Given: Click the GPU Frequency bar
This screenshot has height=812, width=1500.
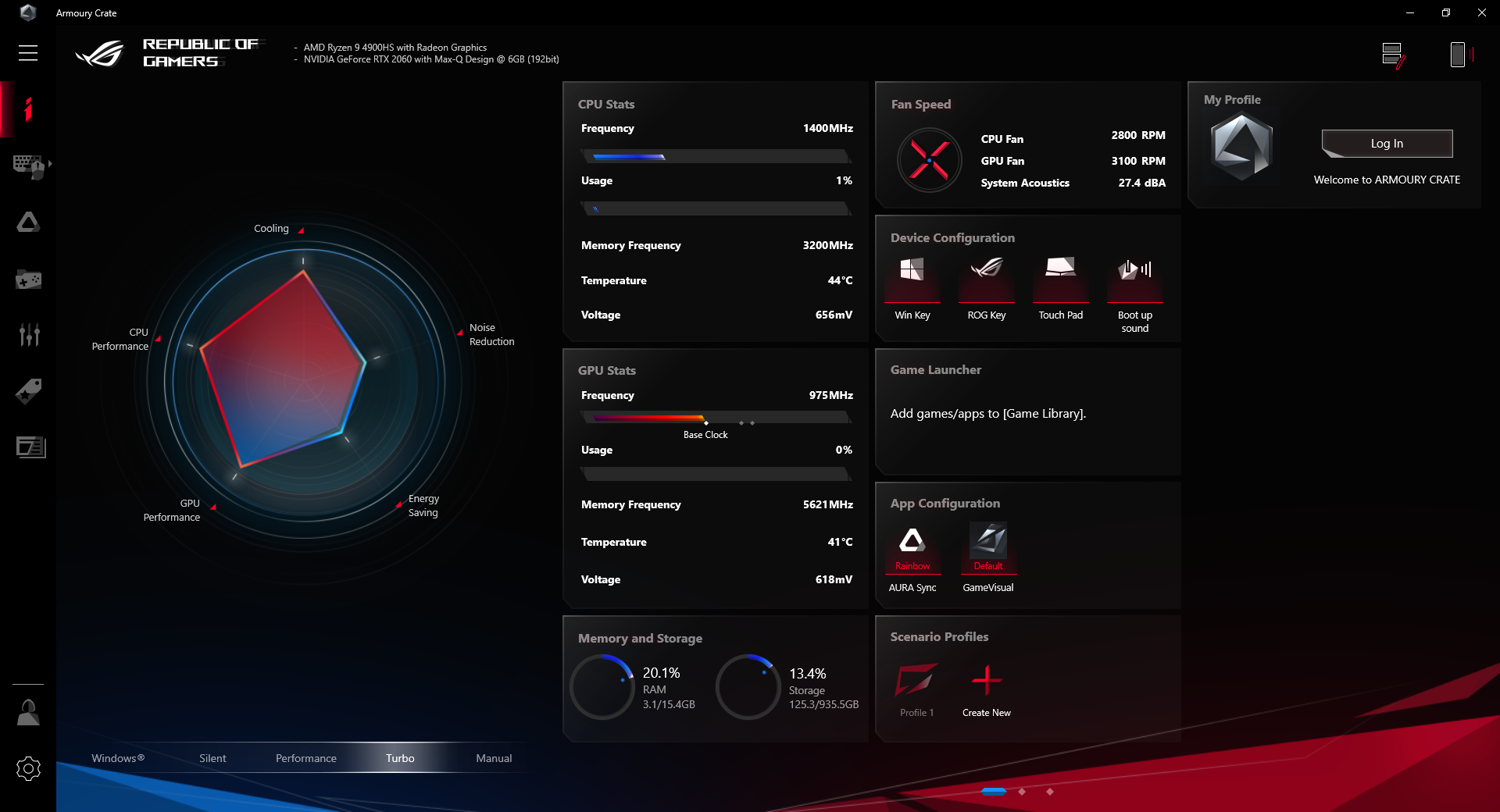Looking at the screenshot, I should click(716, 418).
